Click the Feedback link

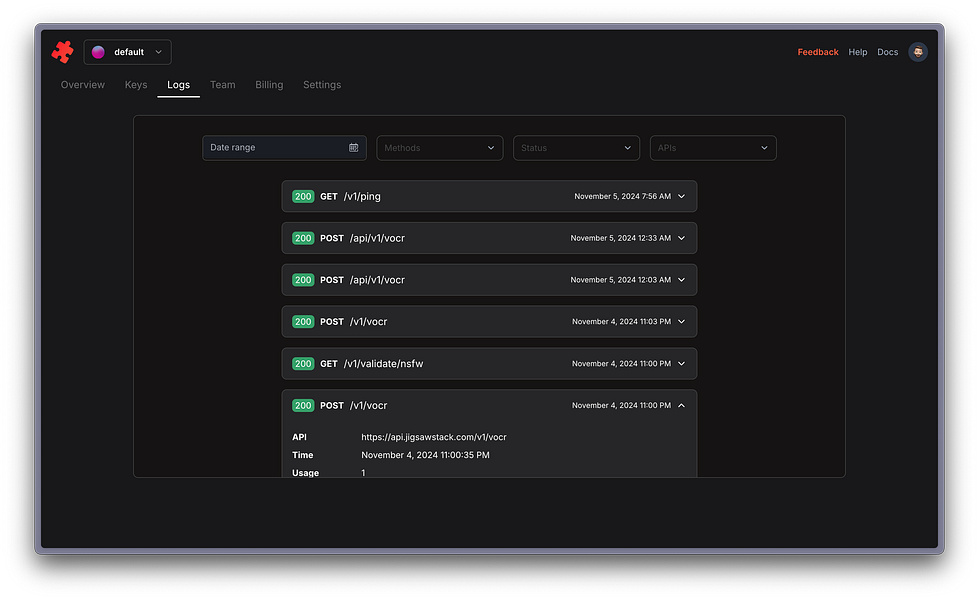(x=817, y=52)
